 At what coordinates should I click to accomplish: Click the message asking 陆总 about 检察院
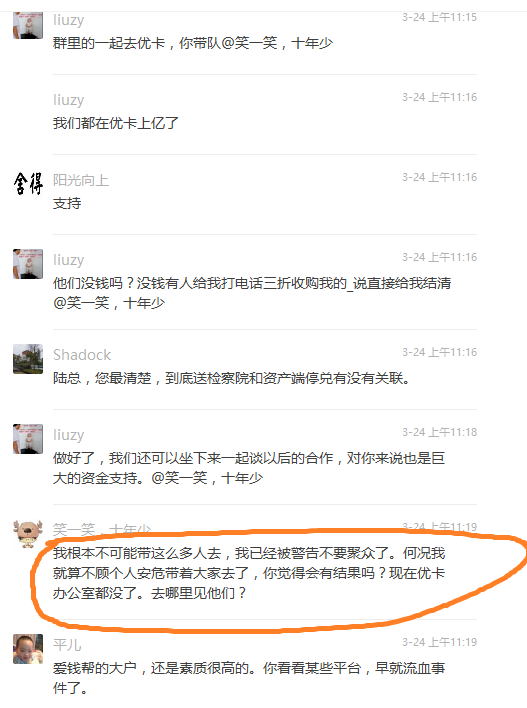[x=231, y=378]
